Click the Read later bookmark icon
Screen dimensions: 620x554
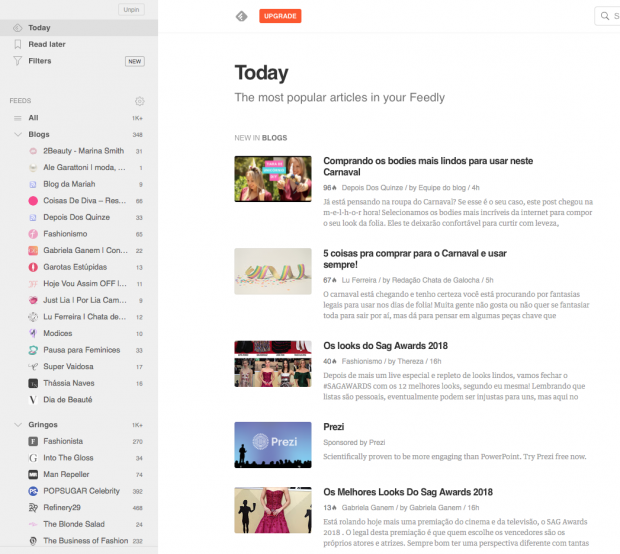pyautogui.click(x=17, y=44)
